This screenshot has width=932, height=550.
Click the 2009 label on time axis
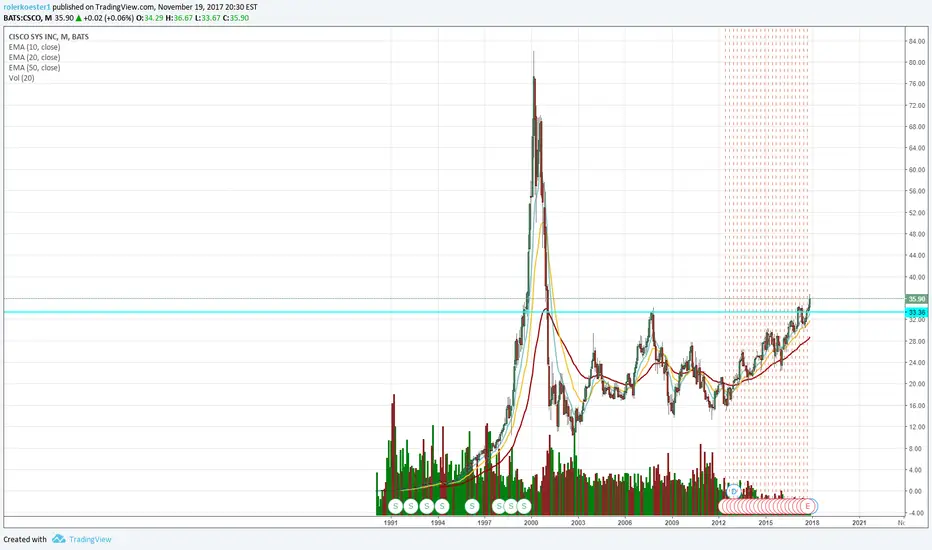pos(672,523)
